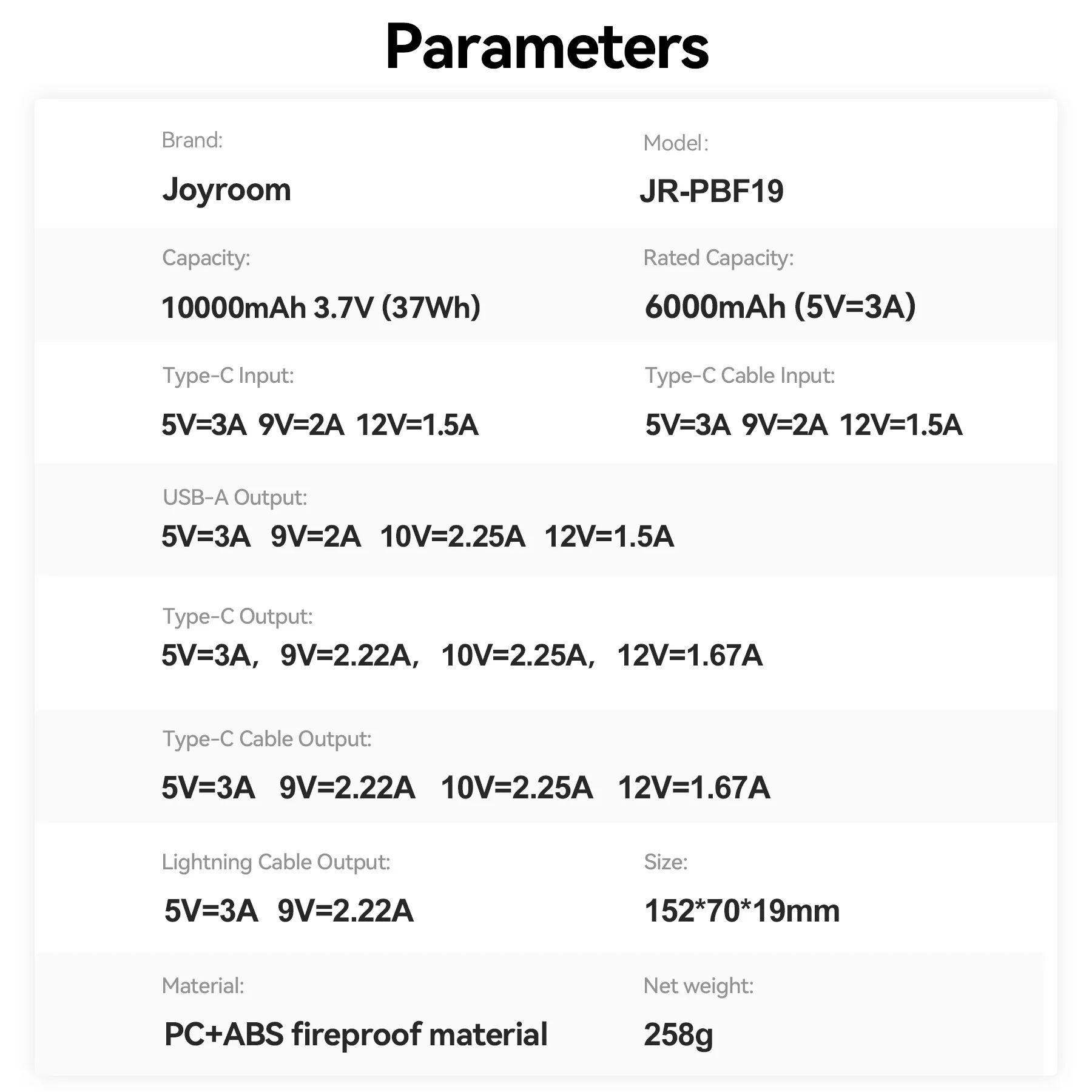1092x1092 pixels.
Task: Select the 152*70*19mm size value
Action: click(x=742, y=911)
